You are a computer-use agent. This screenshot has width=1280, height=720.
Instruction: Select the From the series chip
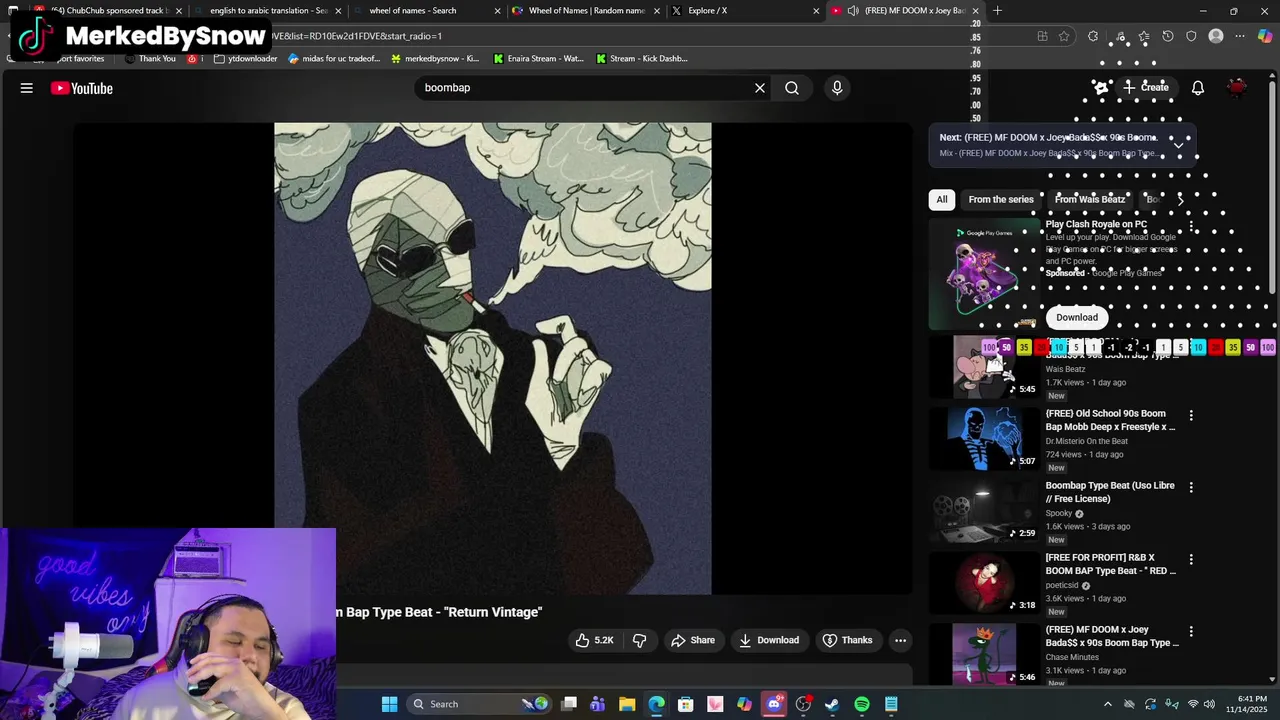(x=1001, y=199)
